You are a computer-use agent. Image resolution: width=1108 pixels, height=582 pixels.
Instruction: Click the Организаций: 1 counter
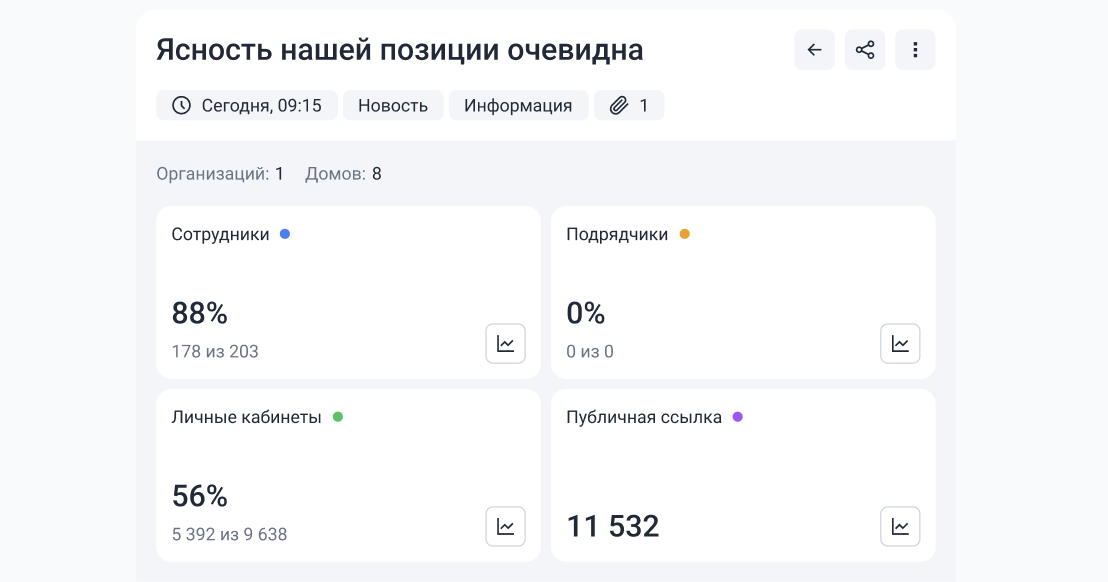tap(220, 174)
